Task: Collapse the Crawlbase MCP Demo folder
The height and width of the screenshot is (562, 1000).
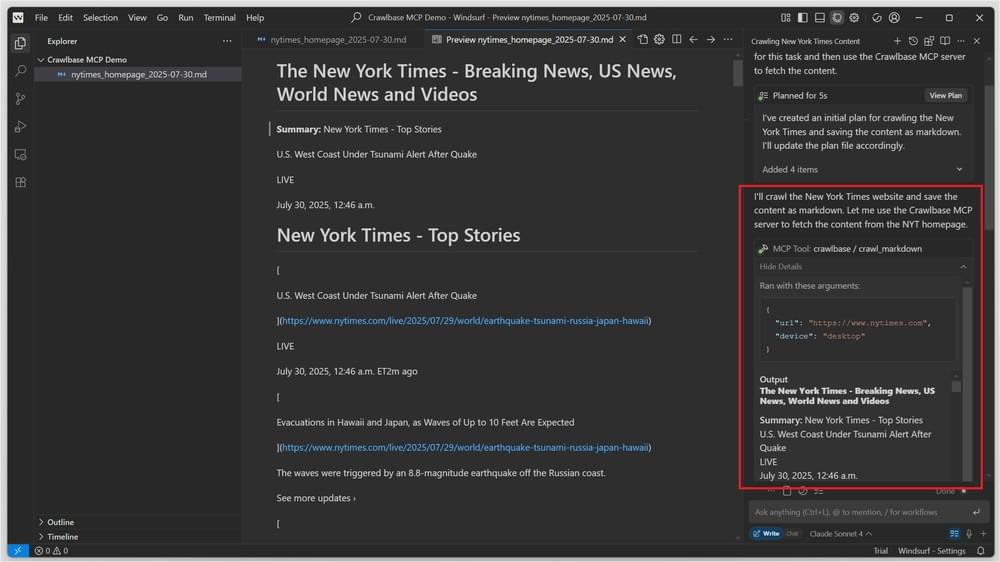Action: [86, 60]
